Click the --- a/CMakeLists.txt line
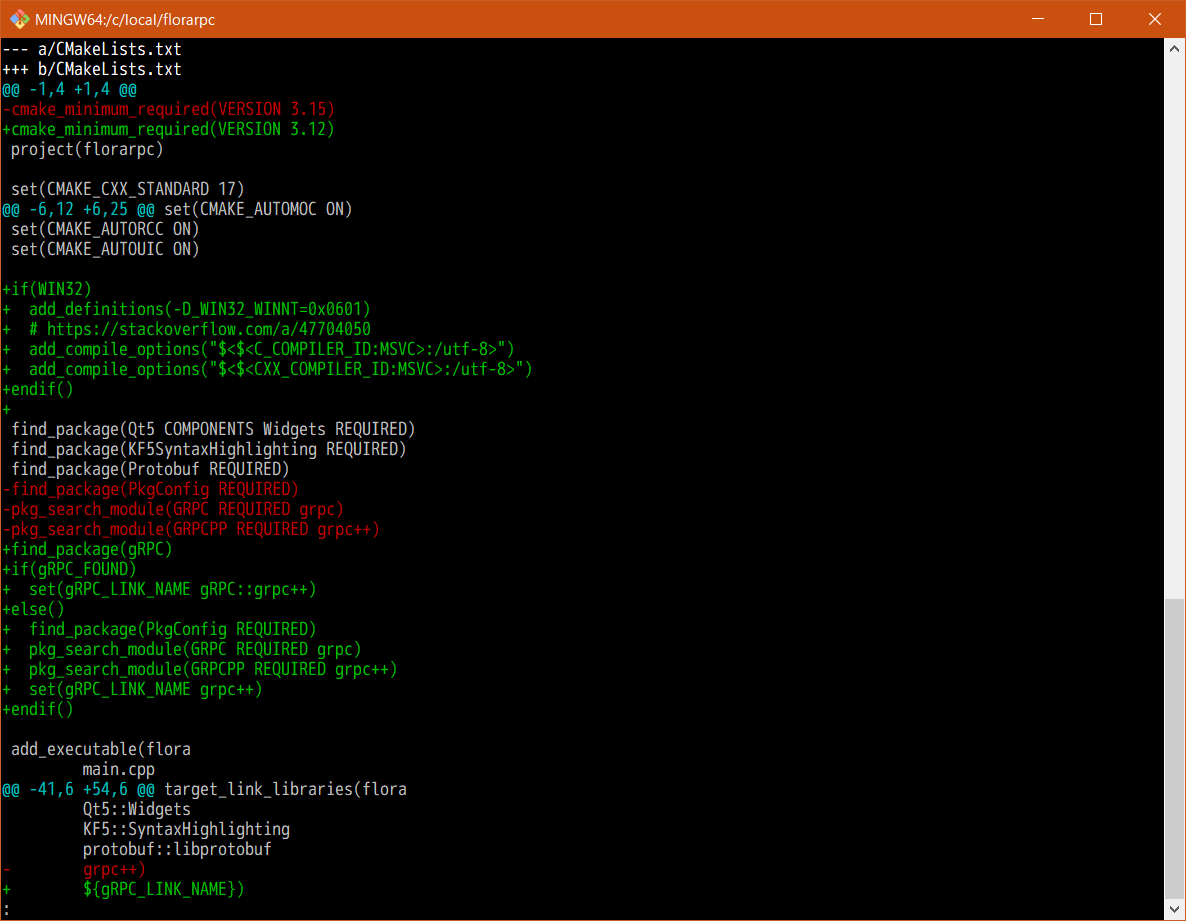Viewport: 1186px width, 921px height. [91, 49]
